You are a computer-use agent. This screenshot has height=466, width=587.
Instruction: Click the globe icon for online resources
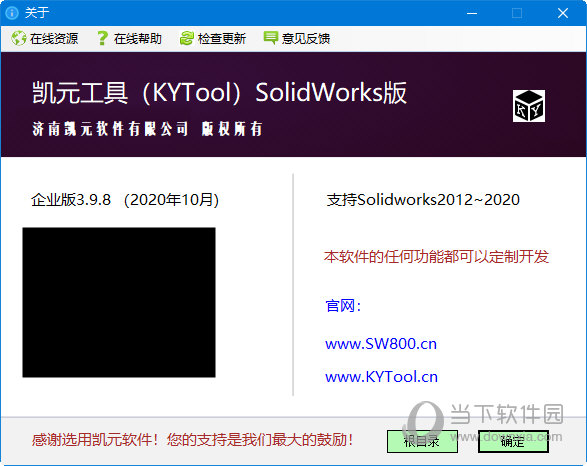(18, 38)
